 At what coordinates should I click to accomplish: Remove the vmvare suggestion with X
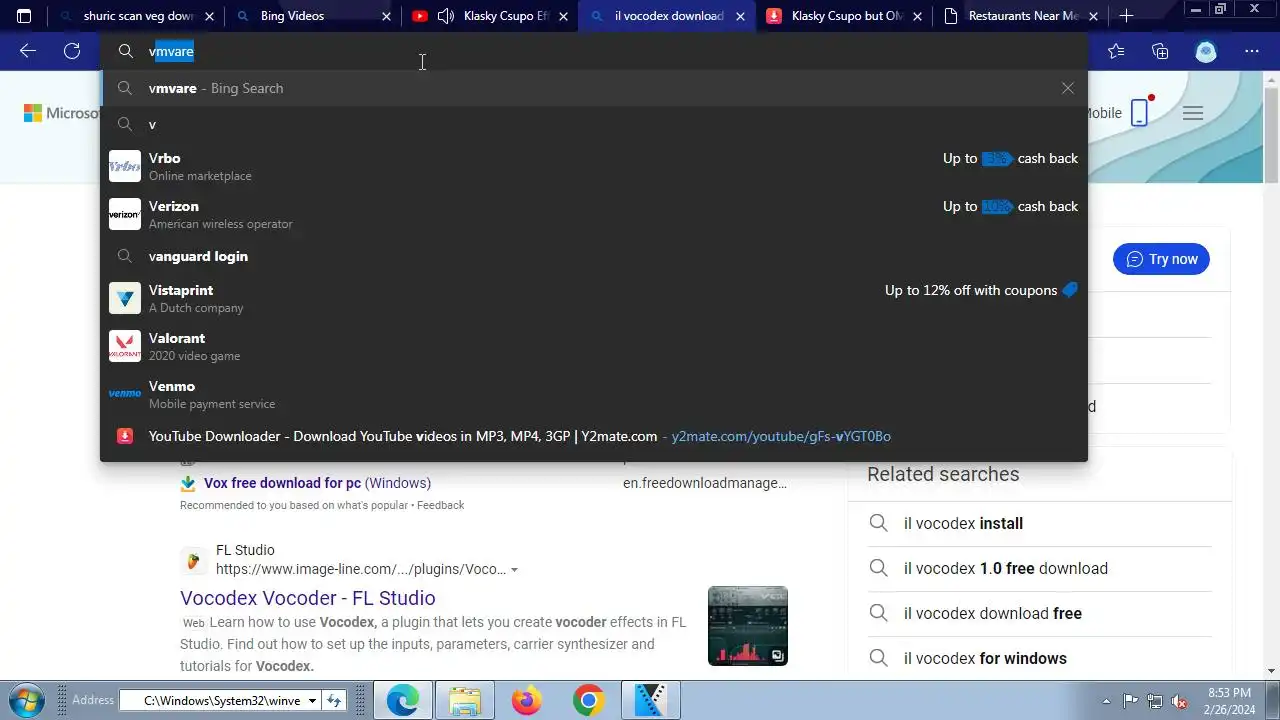click(1068, 88)
